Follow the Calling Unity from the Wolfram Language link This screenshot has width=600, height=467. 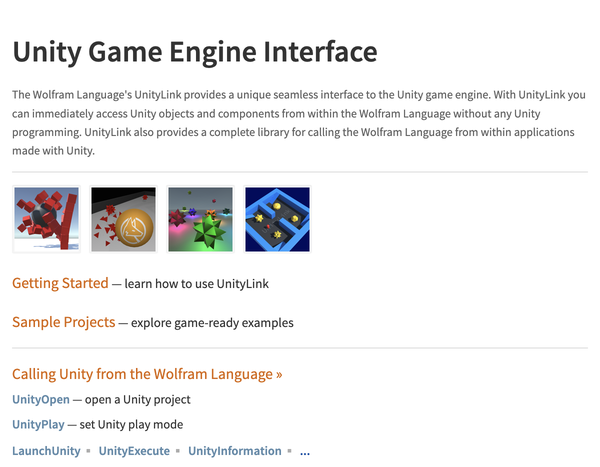click(x=142, y=374)
